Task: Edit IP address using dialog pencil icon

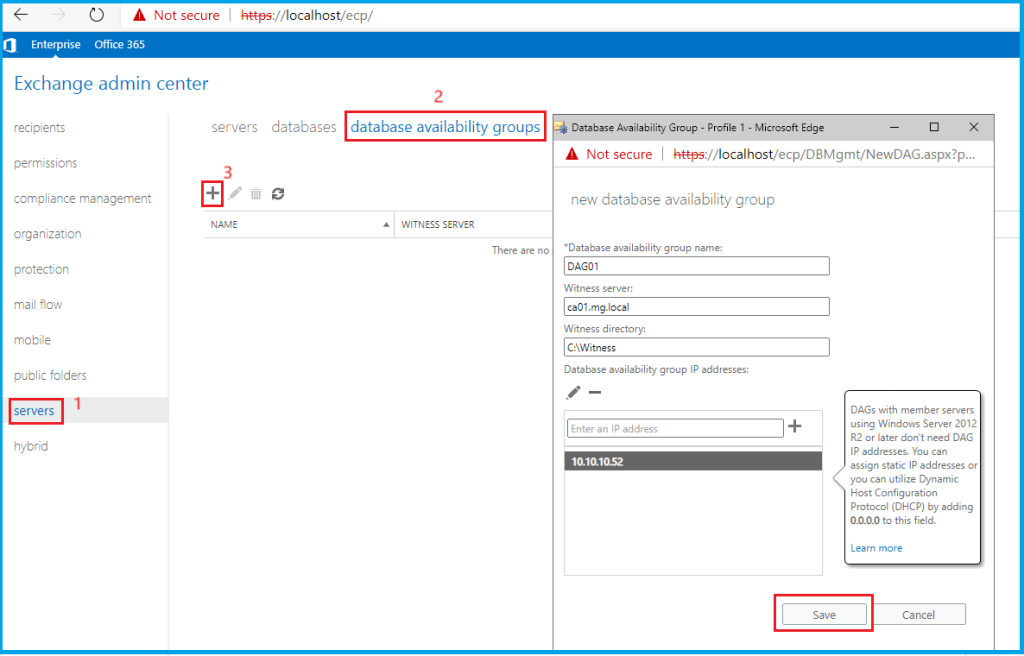Action: point(573,393)
